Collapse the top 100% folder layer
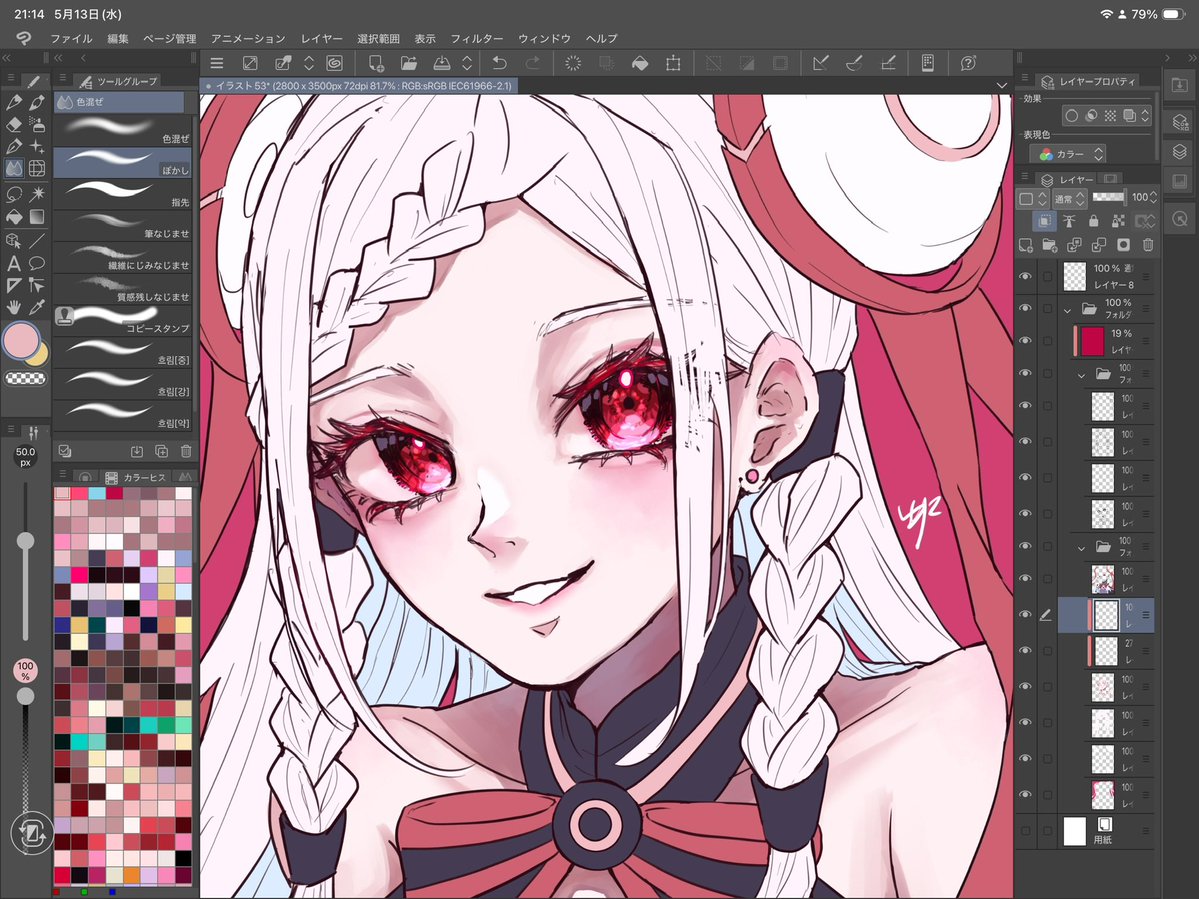The height and width of the screenshot is (899, 1199). pyautogui.click(x=1067, y=310)
